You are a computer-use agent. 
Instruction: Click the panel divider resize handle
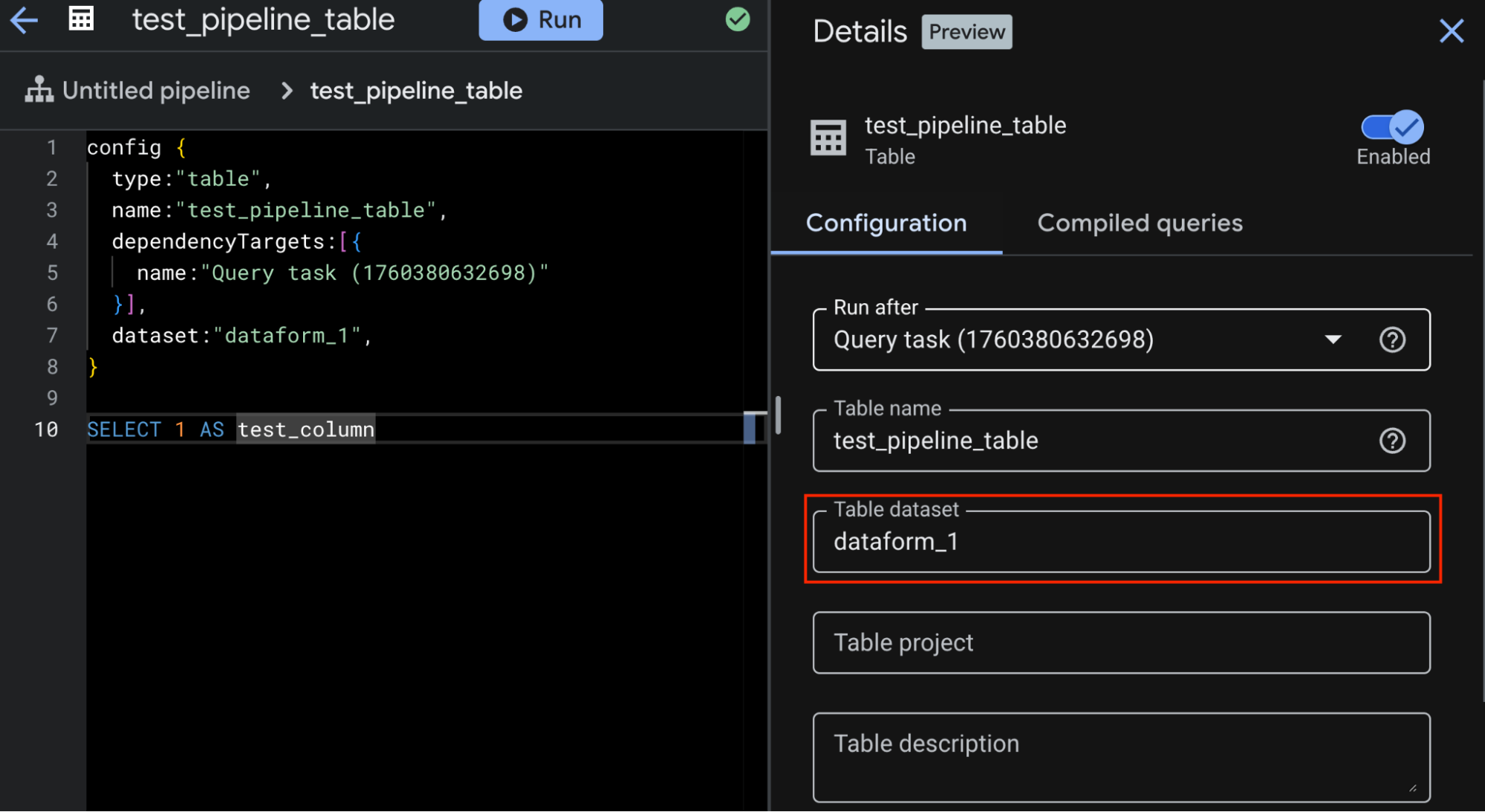pos(778,415)
